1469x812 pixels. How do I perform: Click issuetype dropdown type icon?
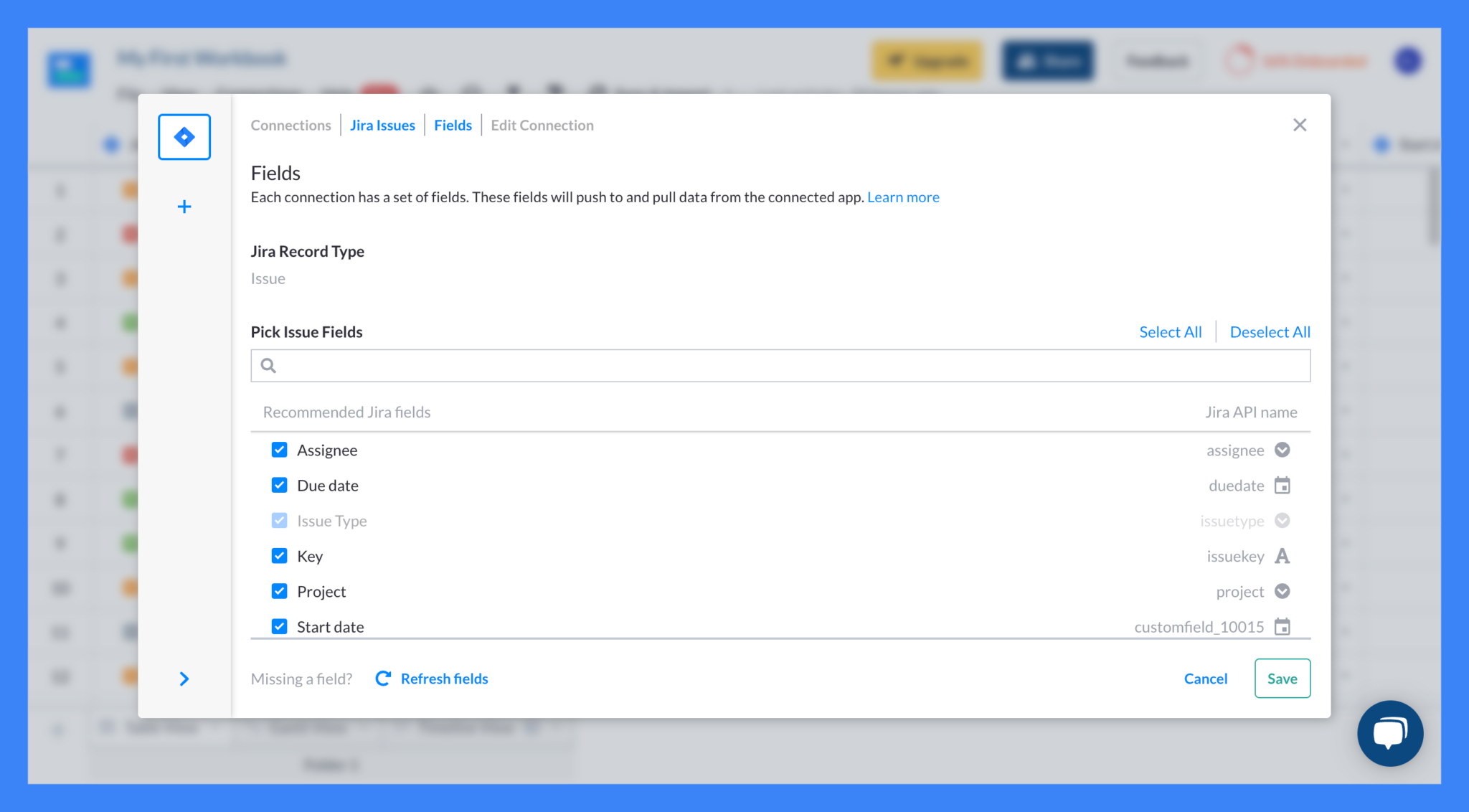[1283, 521]
